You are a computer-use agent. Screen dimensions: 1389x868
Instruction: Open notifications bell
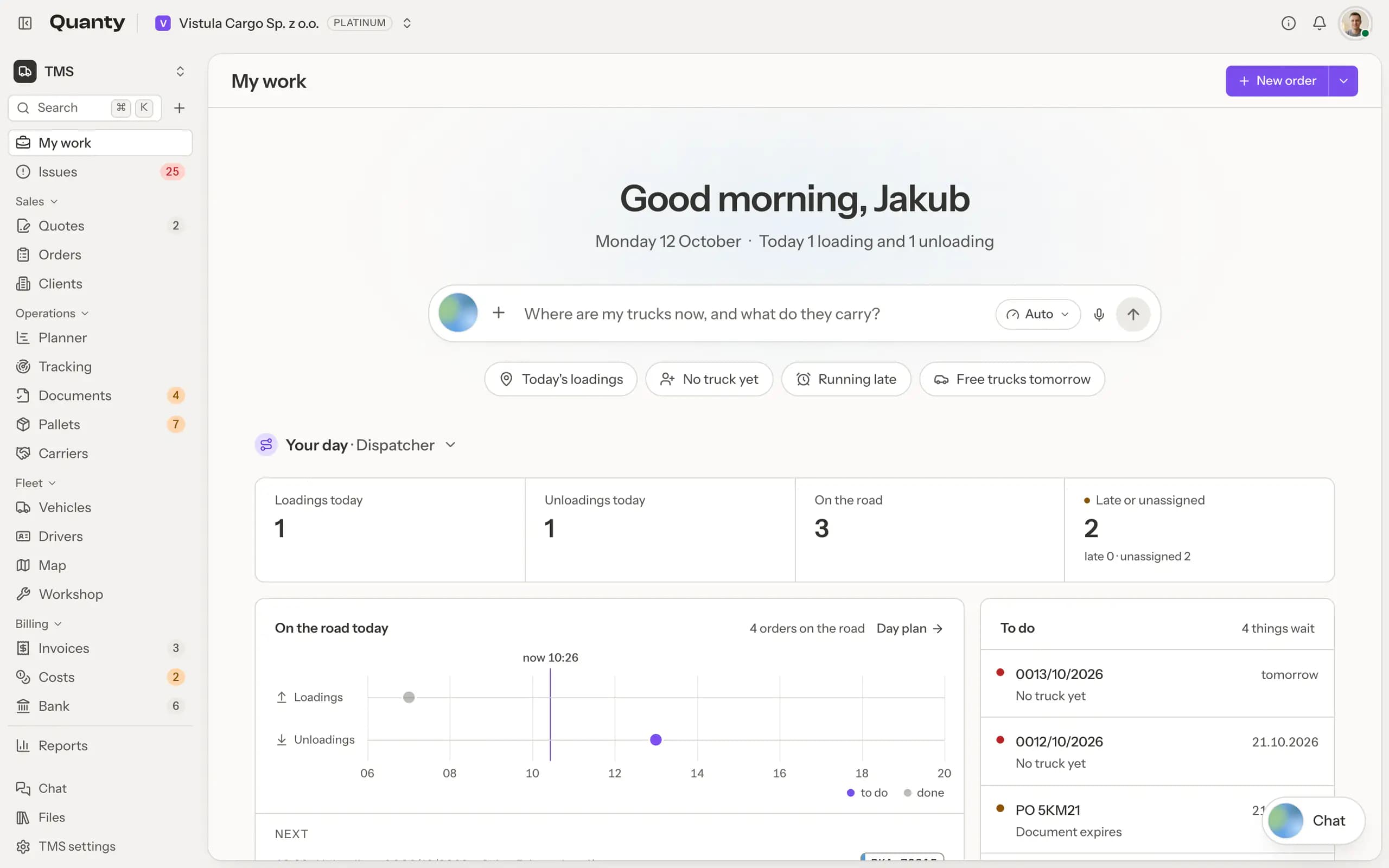pyautogui.click(x=1320, y=23)
